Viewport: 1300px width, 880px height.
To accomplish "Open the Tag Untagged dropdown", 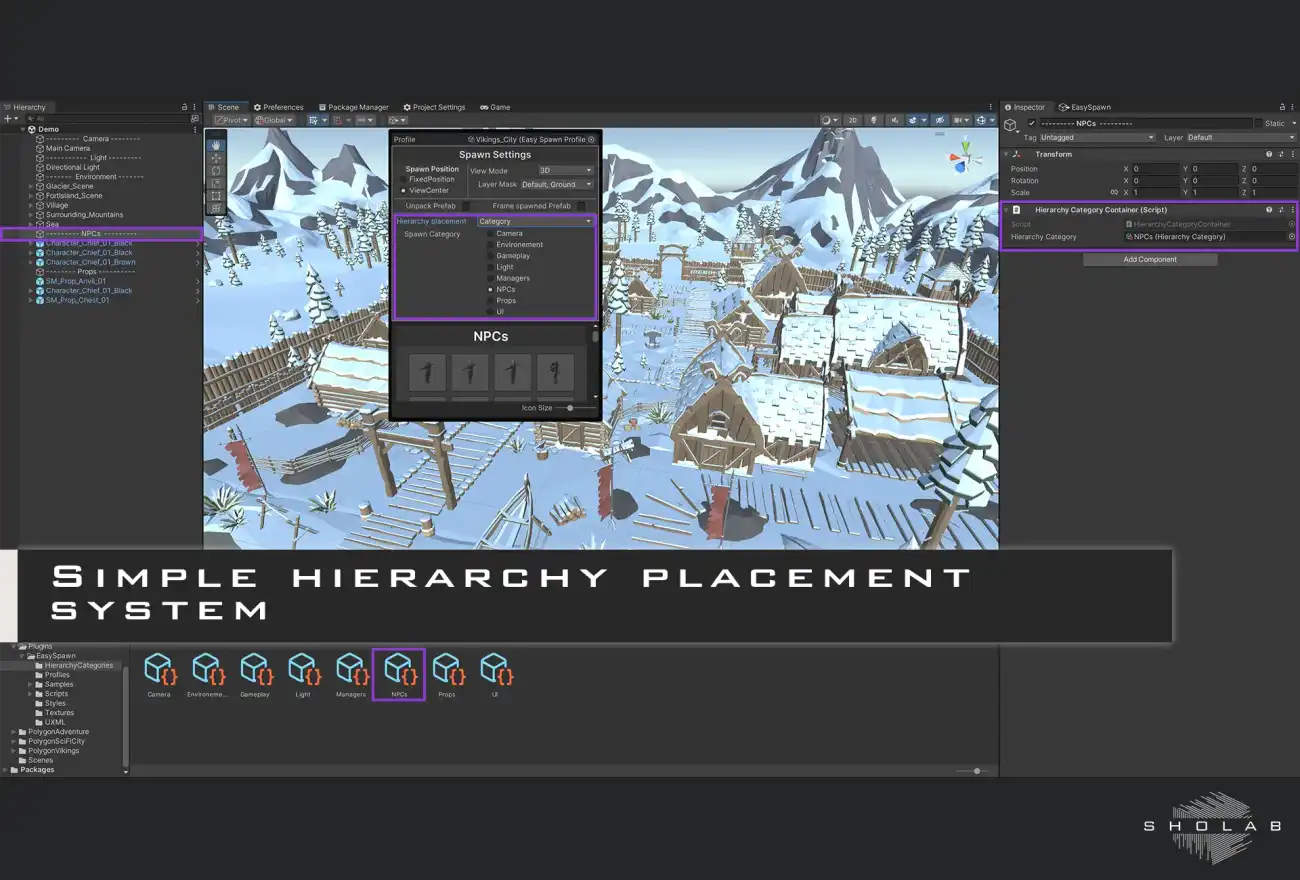I will point(1097,137).
